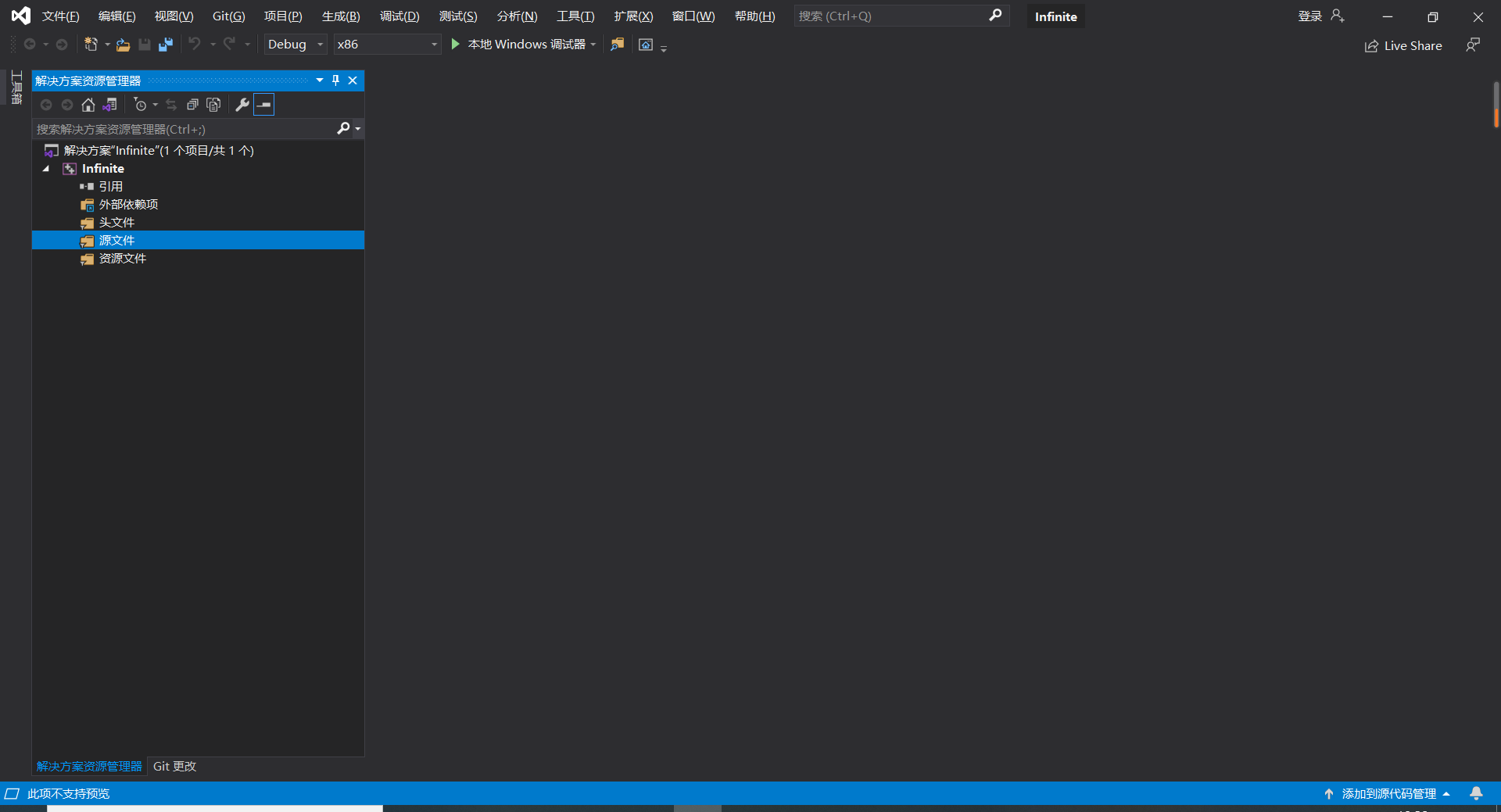Click the Save single-disk toolbar icon

[x=145, y=45]
